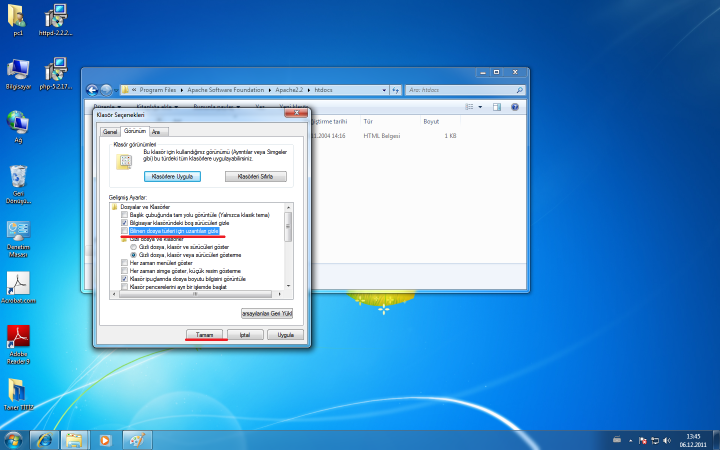Click Windows Media Player taskbar icon
This screenshot has height=450, width=720.
[104, 439]
